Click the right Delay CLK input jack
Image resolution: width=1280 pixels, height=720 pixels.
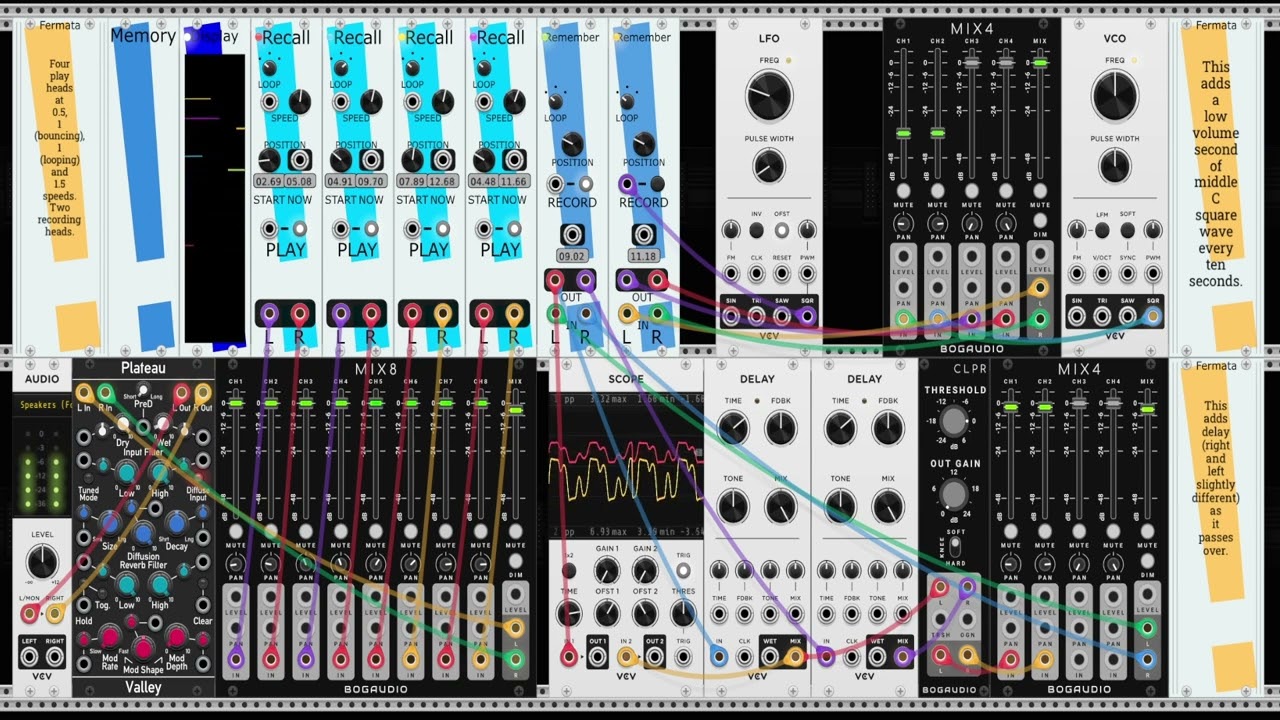click(852, 656)
